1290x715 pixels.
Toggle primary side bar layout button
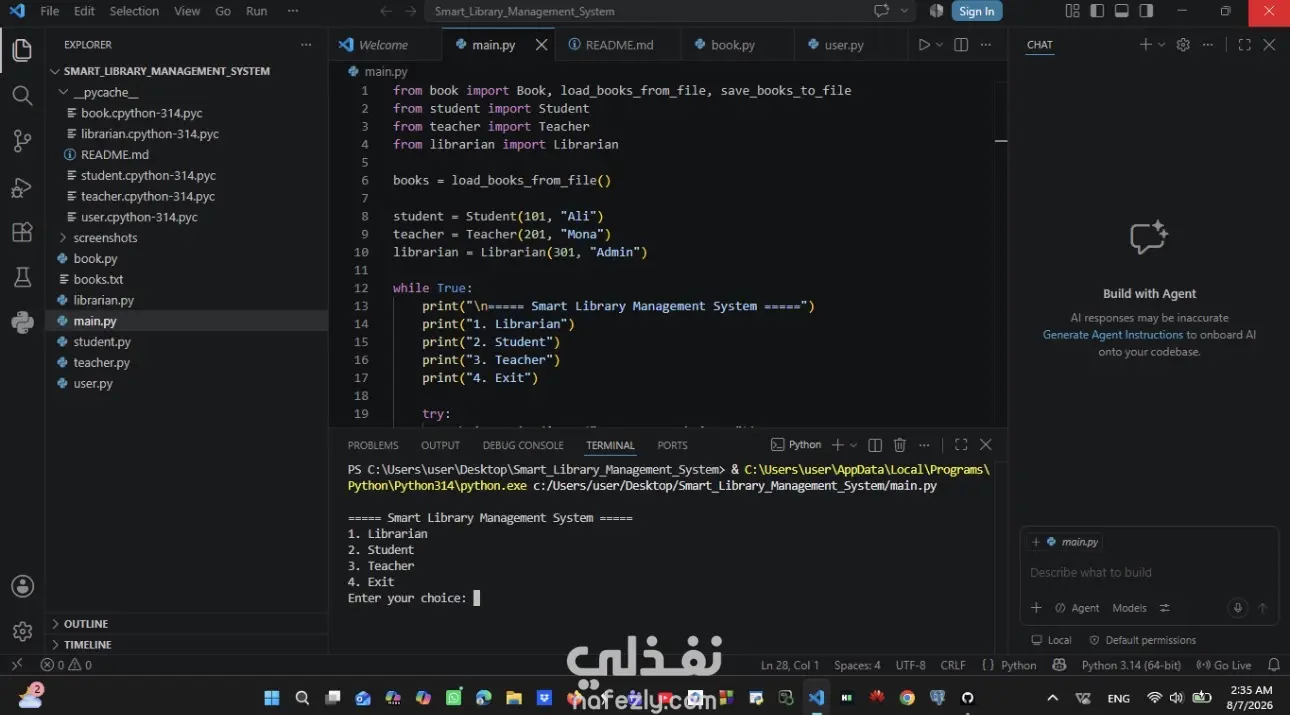tap(1098, 11)
